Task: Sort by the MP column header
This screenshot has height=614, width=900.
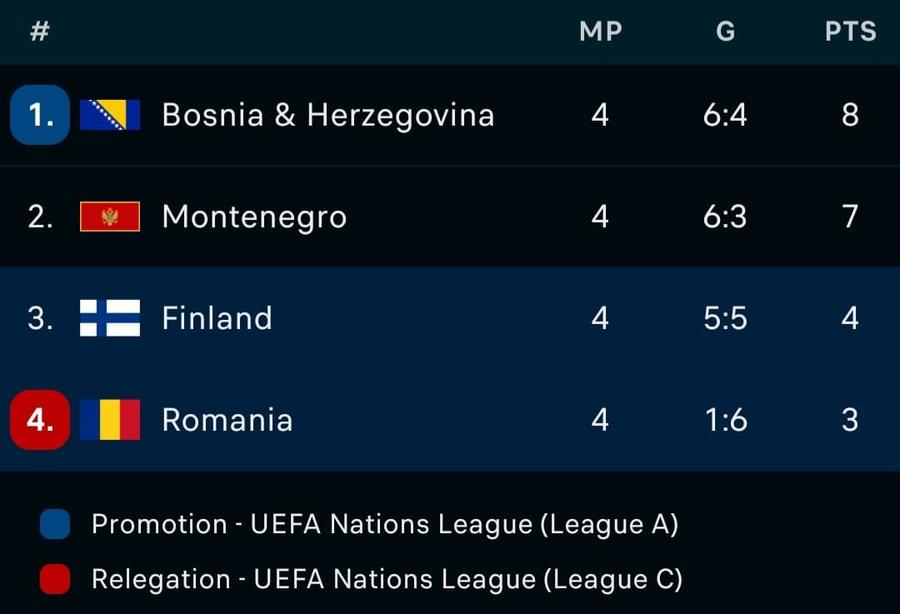Action: (600, 32)
